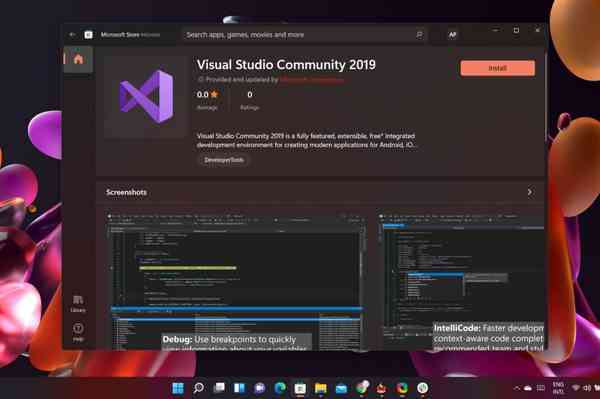600x399 pixels.
Task: Click the Wi-Fi network tray icon
Action: pos(576,388)
